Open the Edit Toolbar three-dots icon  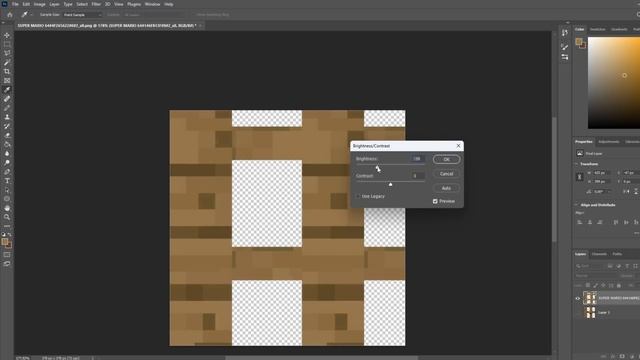coord(7,226)
